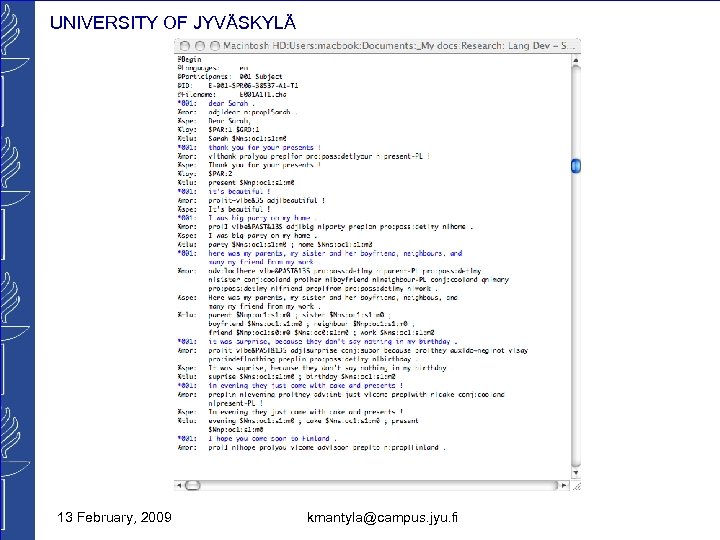The width and height of the screenshot is (720, 540).
Task: Click the horizontal scrollbar thumb
Action: [192, 485]
